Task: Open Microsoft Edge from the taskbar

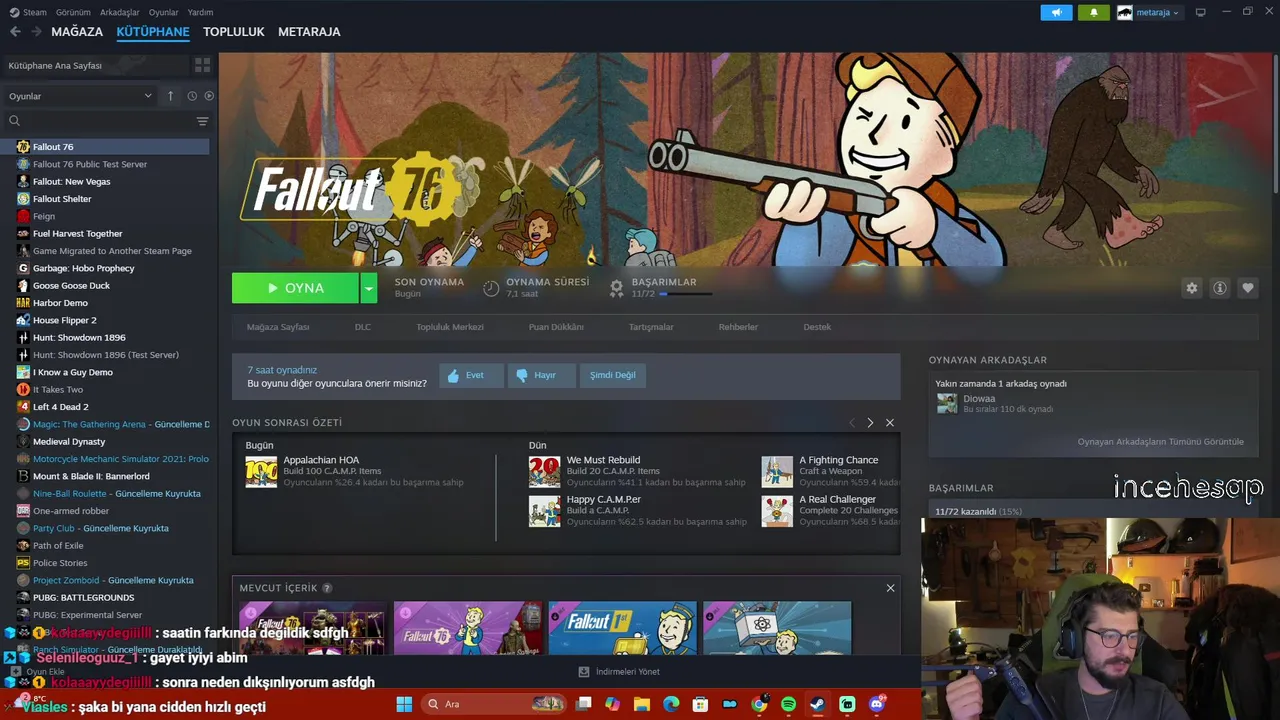Action: click(671, 704)
